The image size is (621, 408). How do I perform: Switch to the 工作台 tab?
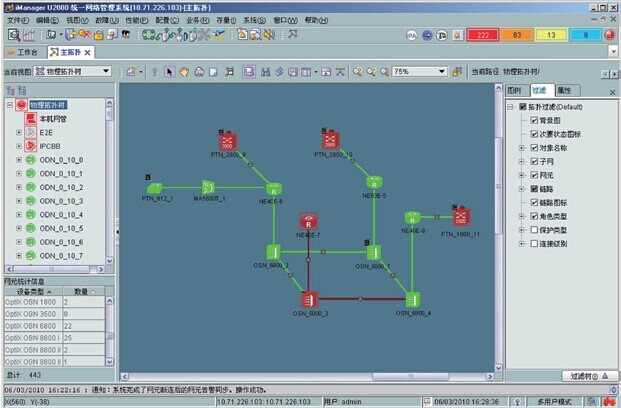[22, 52]
